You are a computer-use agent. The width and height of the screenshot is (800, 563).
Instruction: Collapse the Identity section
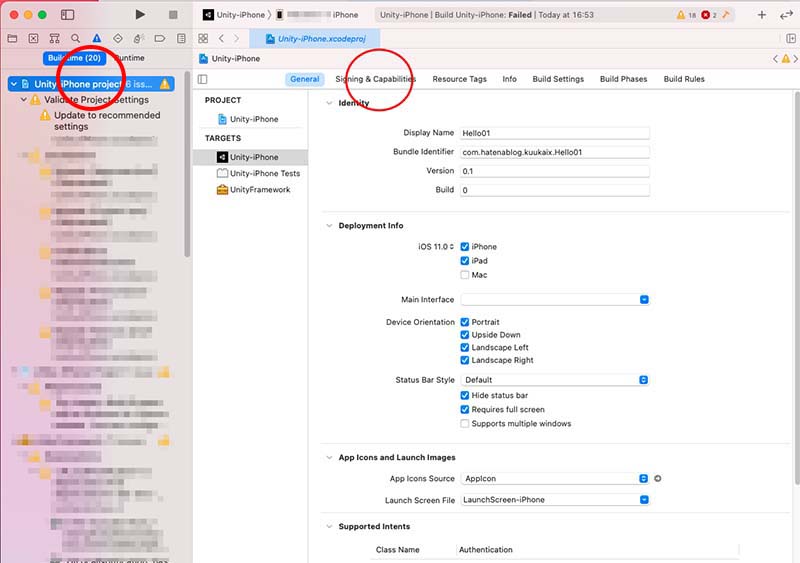click(329, 103)
